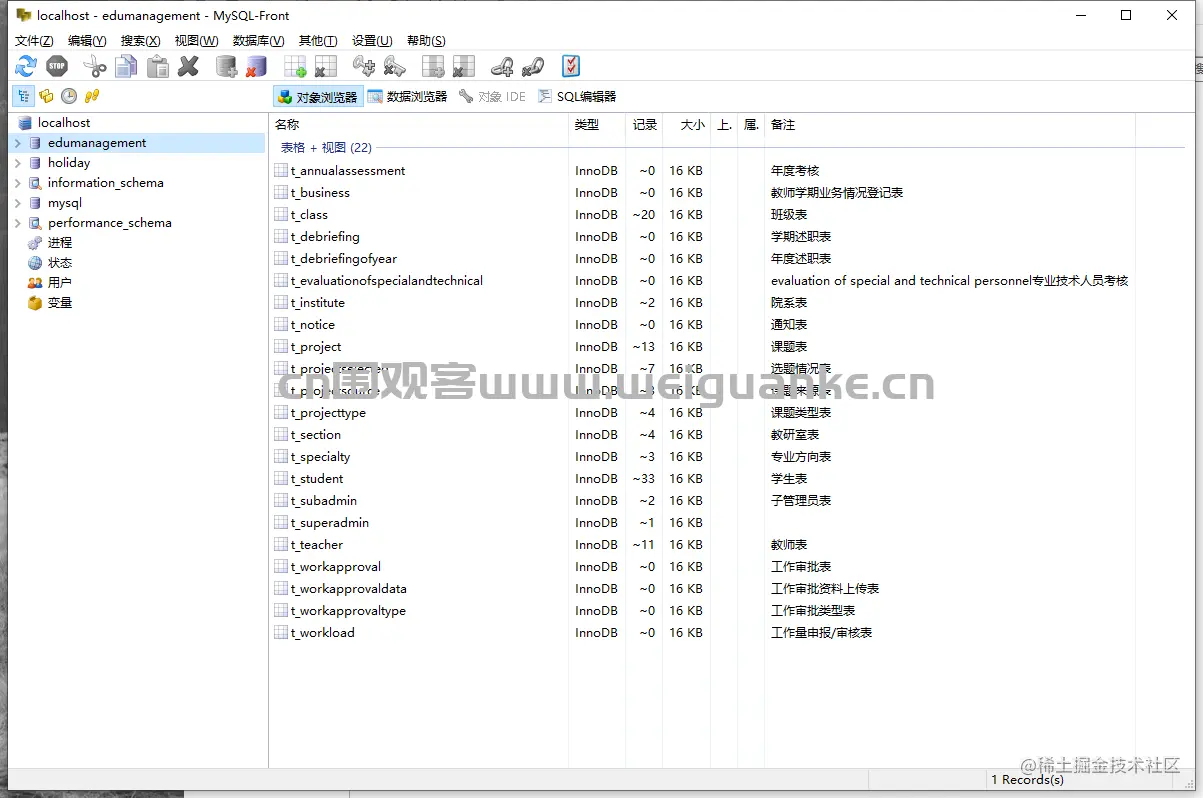Click the new key icon with plus

point(364,67)
